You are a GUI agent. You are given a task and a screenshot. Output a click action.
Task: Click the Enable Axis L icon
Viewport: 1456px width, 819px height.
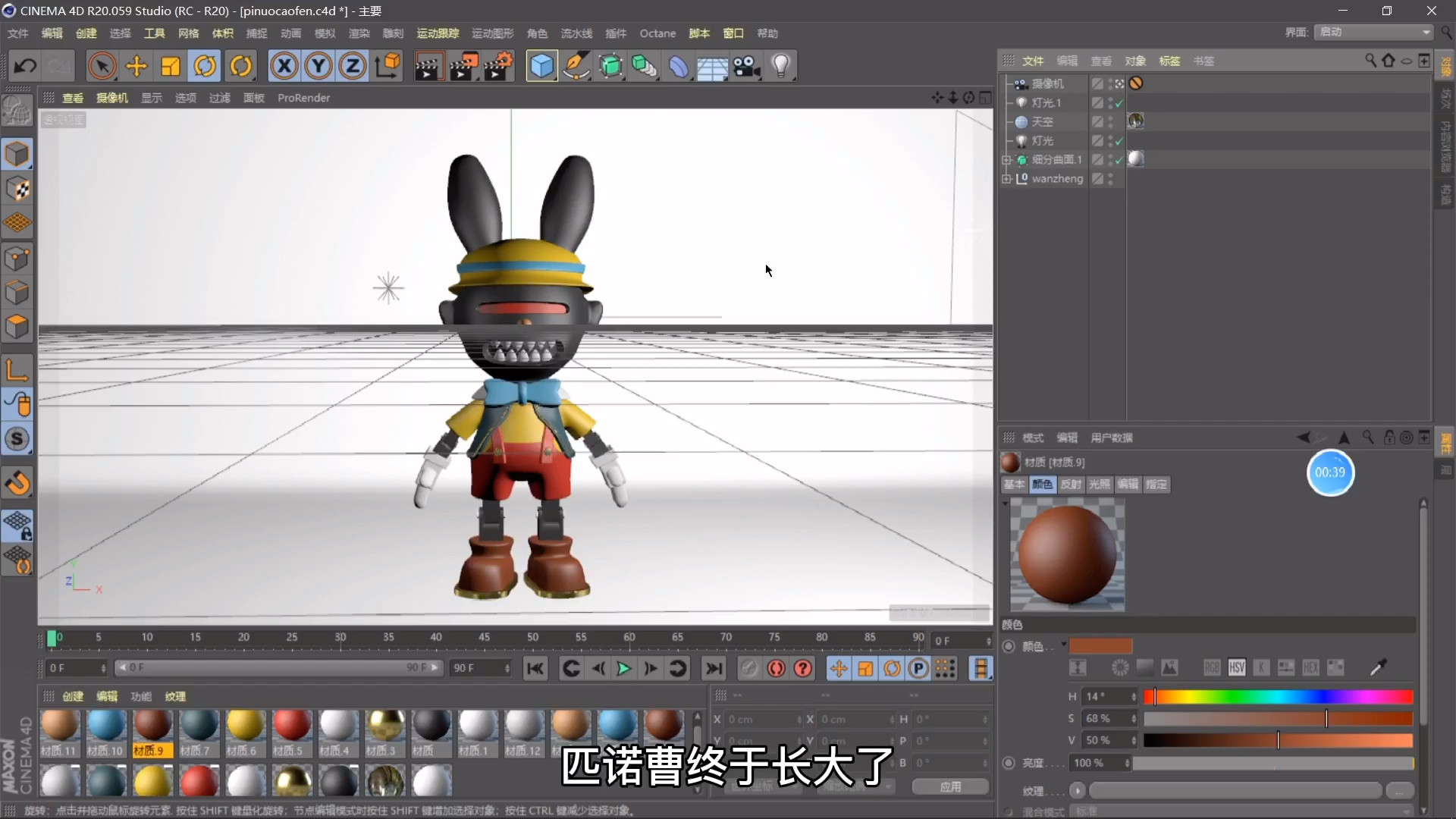(17, 370)
